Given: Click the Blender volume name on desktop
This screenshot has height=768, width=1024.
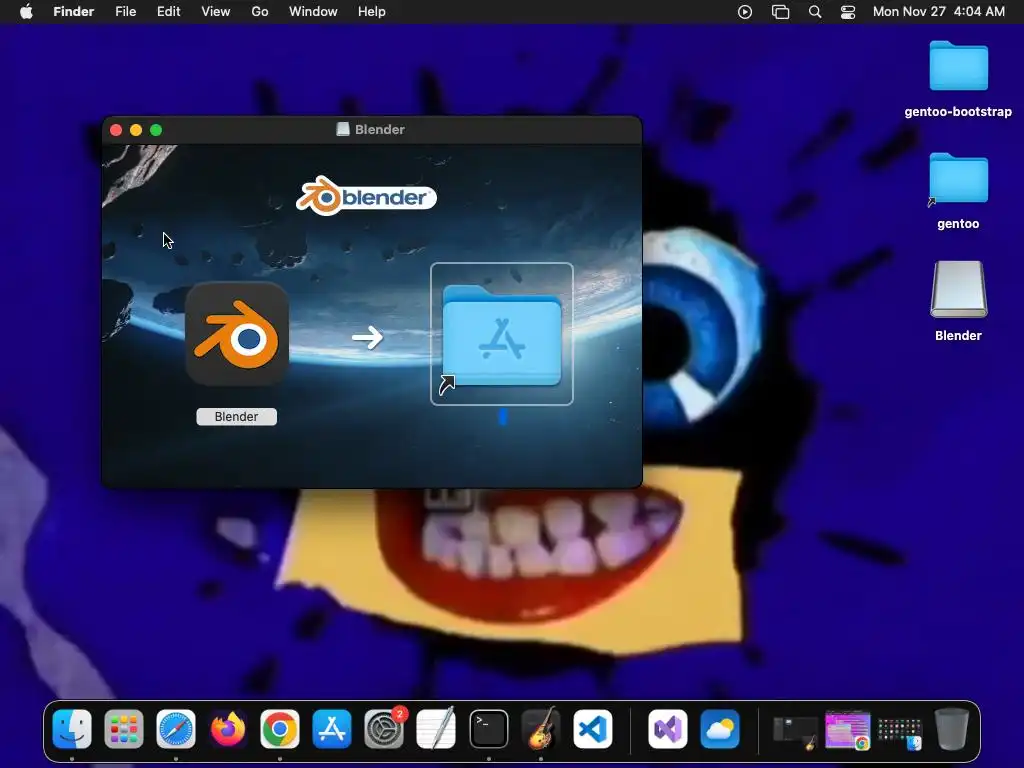Looking at the screenshot, I should [x=958, y=336].
